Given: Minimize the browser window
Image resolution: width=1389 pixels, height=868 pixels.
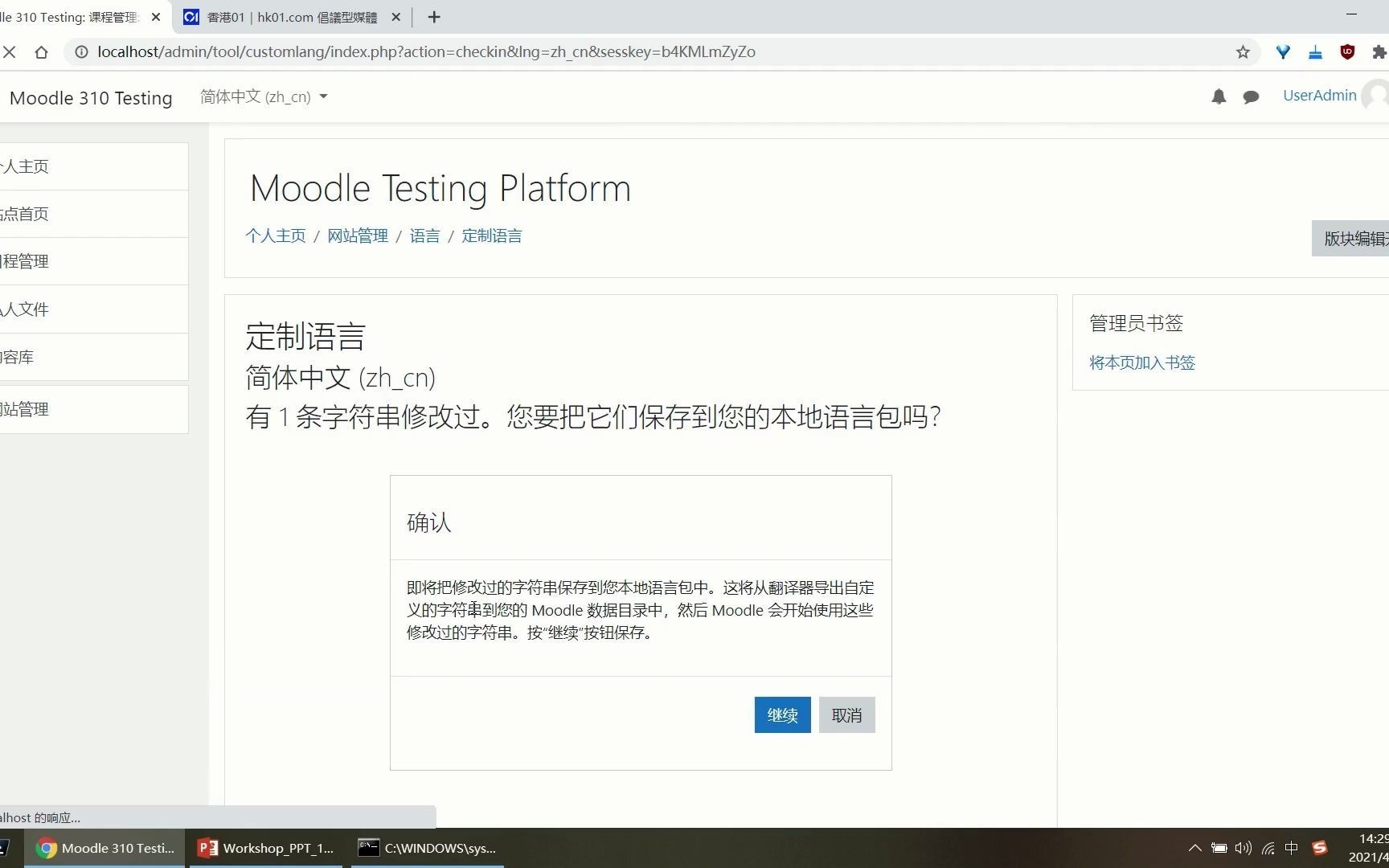Looking at the screenshot, I should 1351,14.
